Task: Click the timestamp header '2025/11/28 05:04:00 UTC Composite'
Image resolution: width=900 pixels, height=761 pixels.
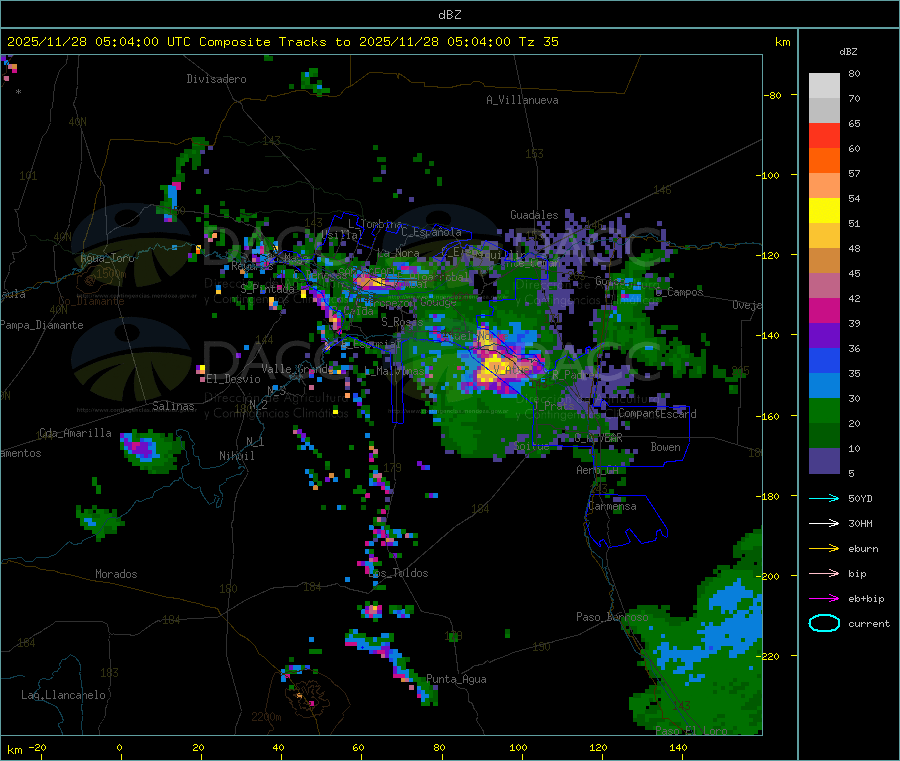Action: pos(139,42)
